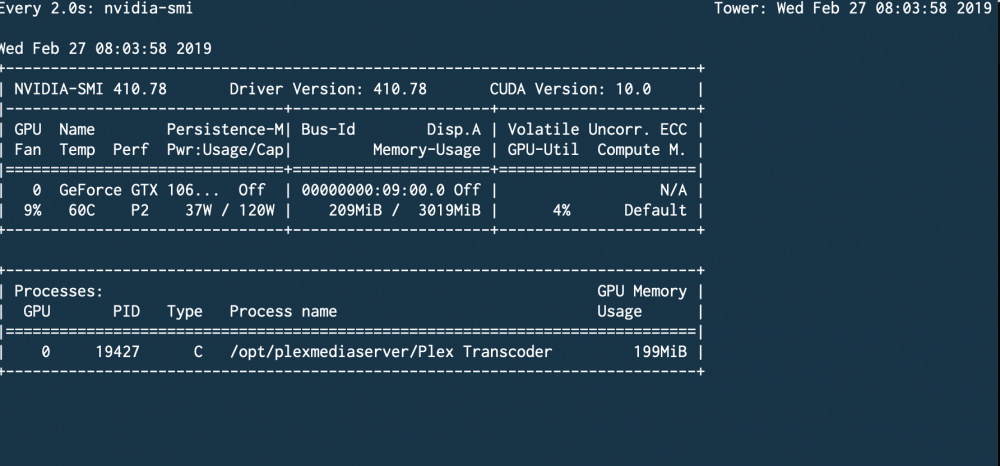Click process memory usage '199MiB'
Screen dimensions: 1000x466
pos(660,352)
